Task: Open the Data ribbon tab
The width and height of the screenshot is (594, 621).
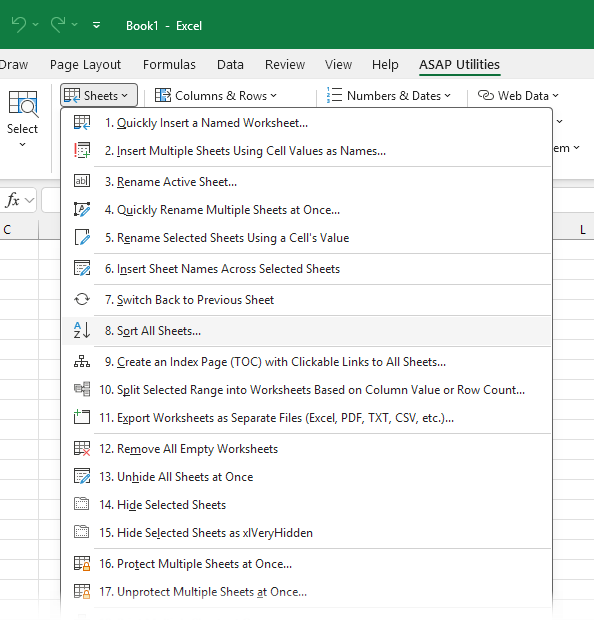Action: (x=230, y=65)
